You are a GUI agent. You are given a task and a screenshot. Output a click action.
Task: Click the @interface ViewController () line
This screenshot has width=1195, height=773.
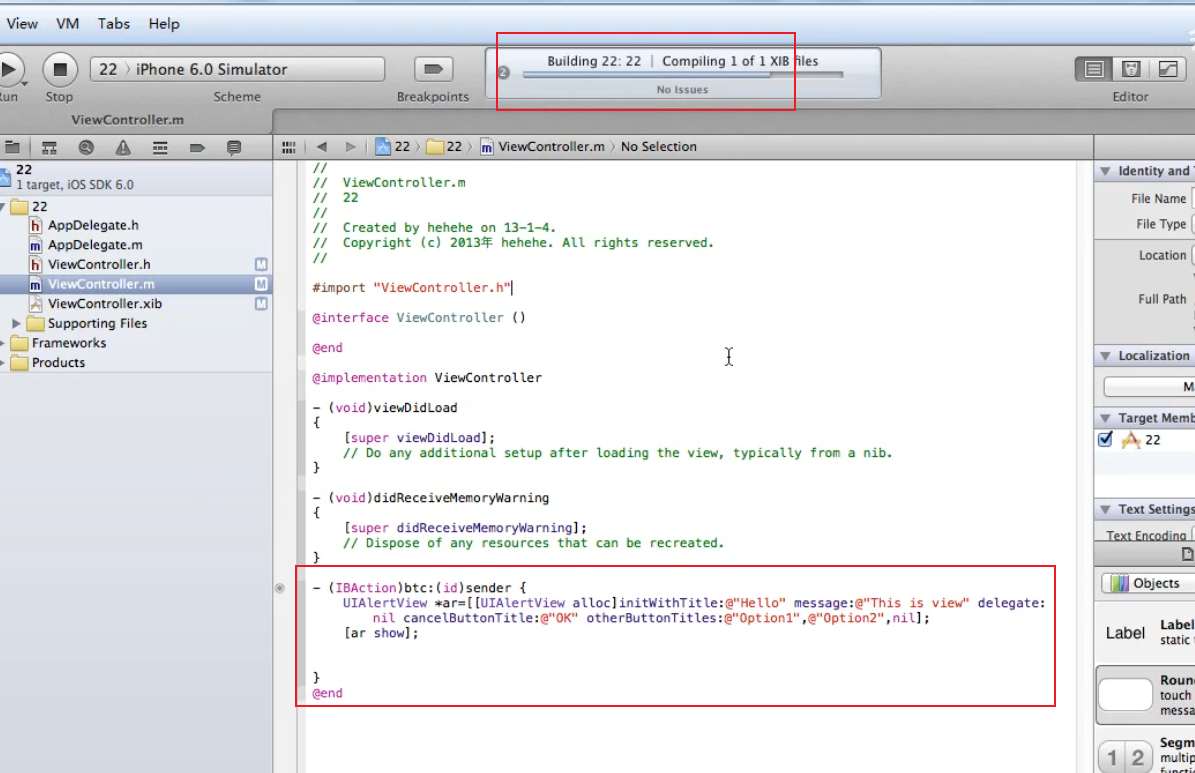point(418,317)
